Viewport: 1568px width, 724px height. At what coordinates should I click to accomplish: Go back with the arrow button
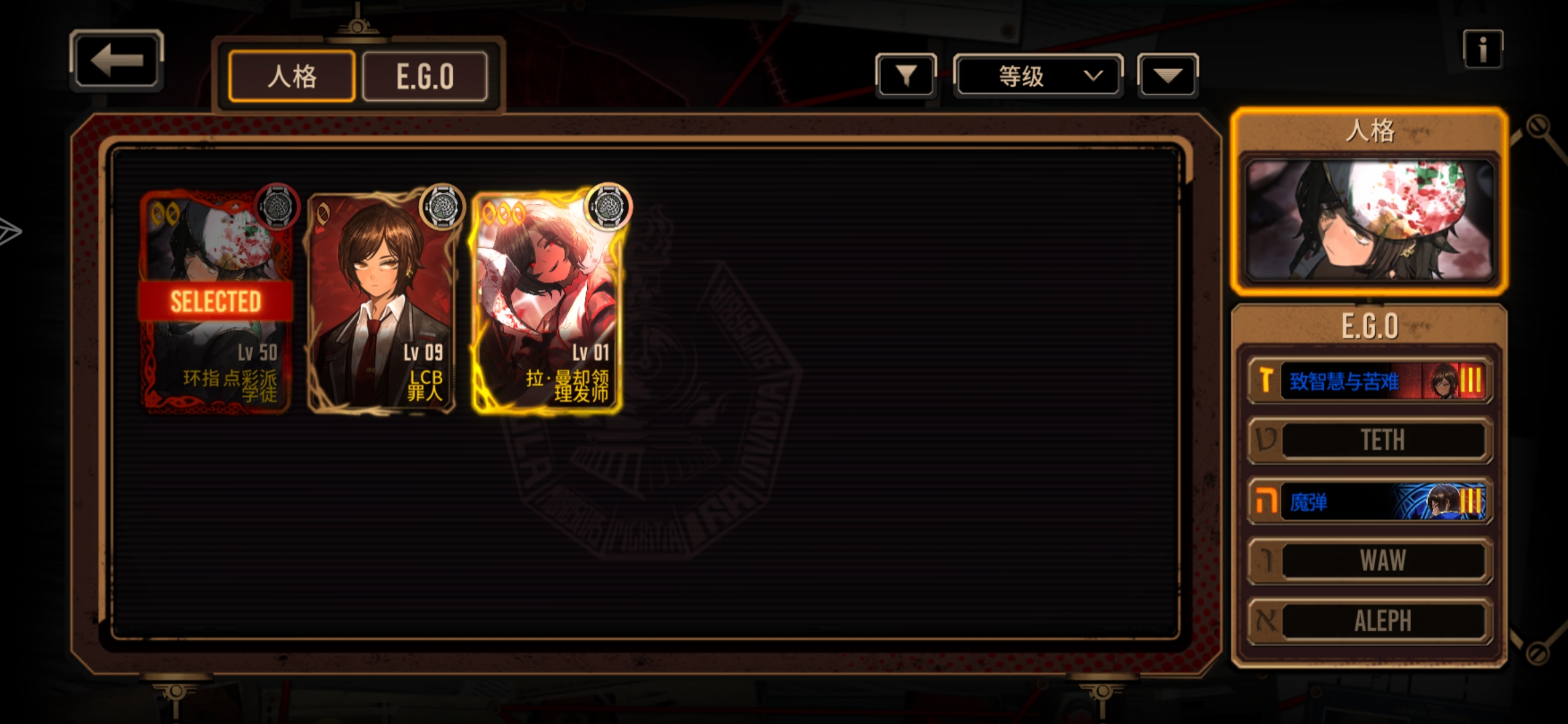tap(117, 60)
